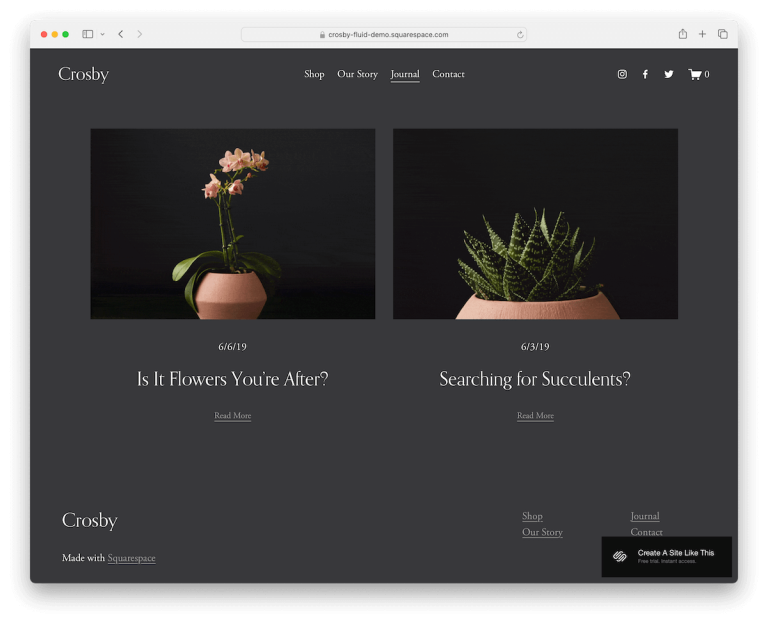The height and width of the screenshot is (623, 768).
Task: Open the Twitter bird icon
Action: [x=669, y=74]
